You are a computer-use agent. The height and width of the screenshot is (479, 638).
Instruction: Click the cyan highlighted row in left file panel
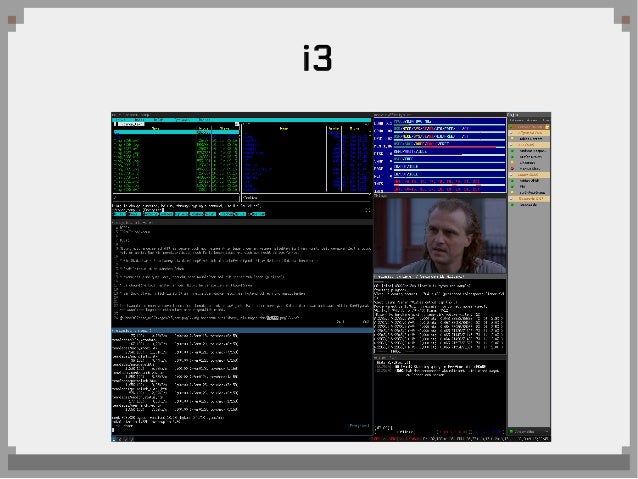(176, 132)
